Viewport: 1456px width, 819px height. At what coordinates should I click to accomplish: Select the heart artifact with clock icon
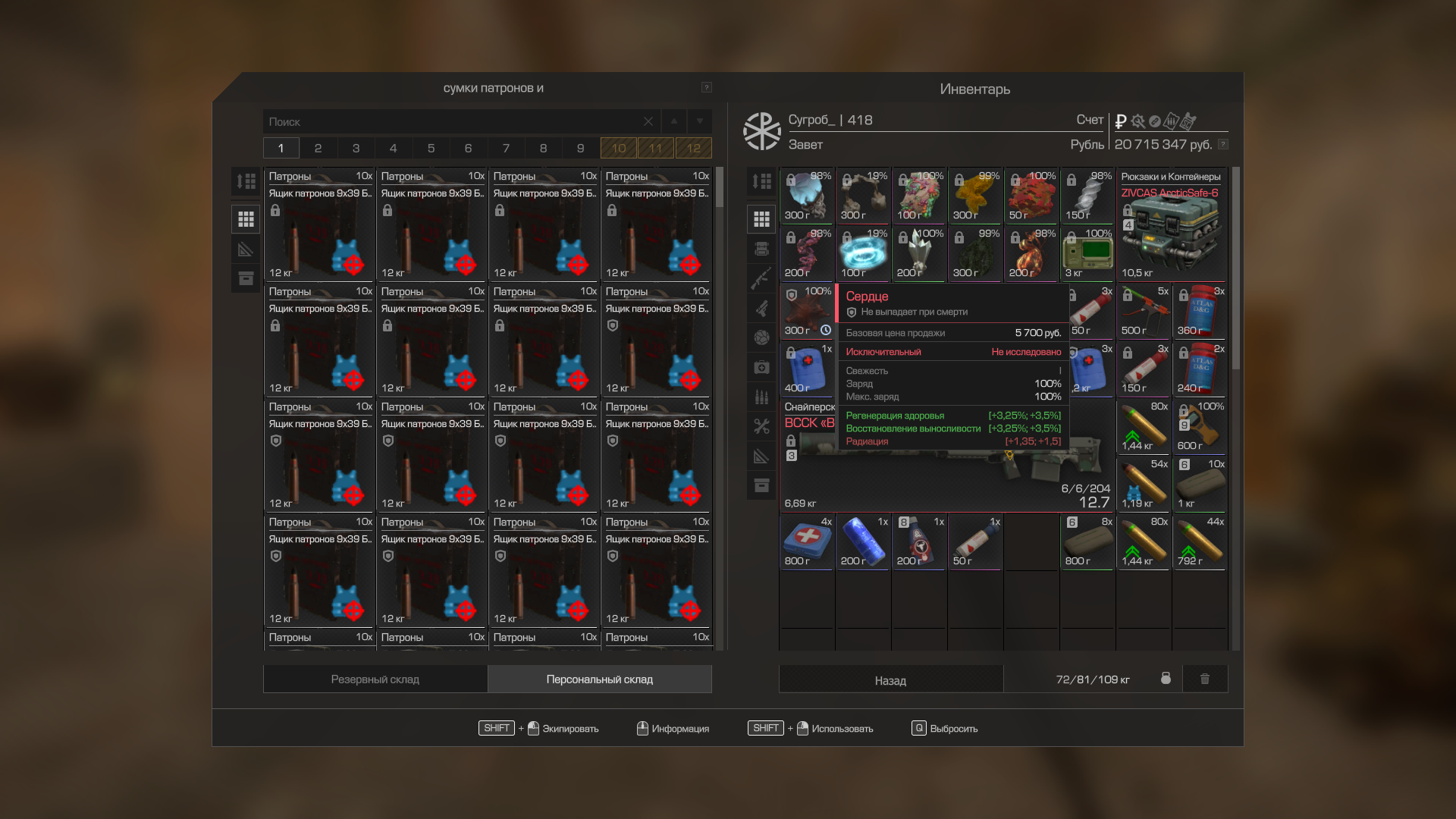808,311
